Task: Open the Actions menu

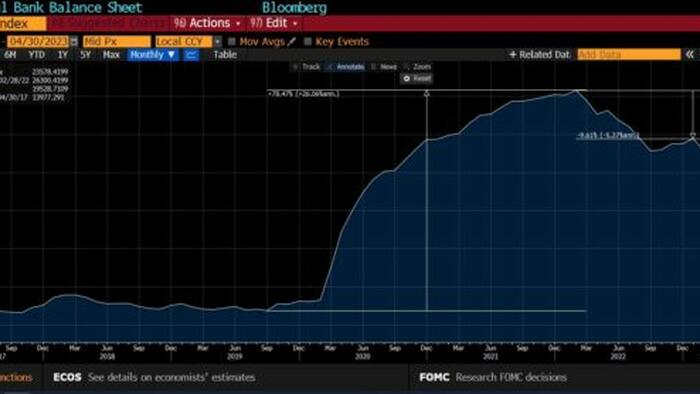Action: 208,23
